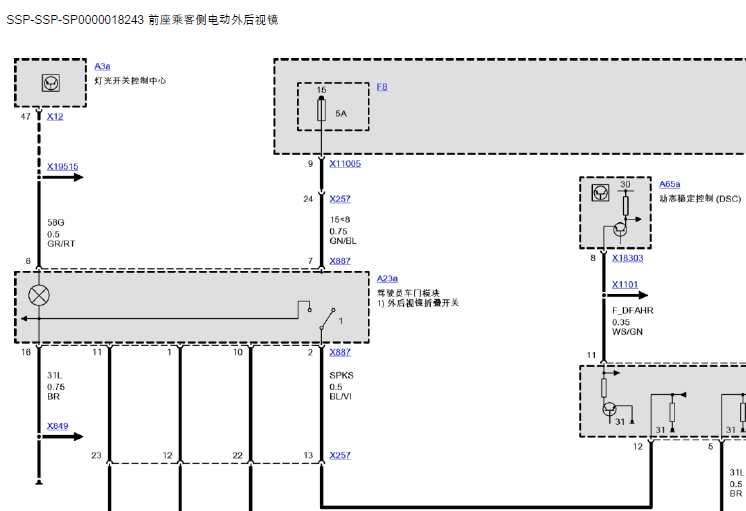Image resolution: width=746 pixels, height=511 pixels.
Task: Click steering wheel icon in A3a box
Action: coord(50,83)
